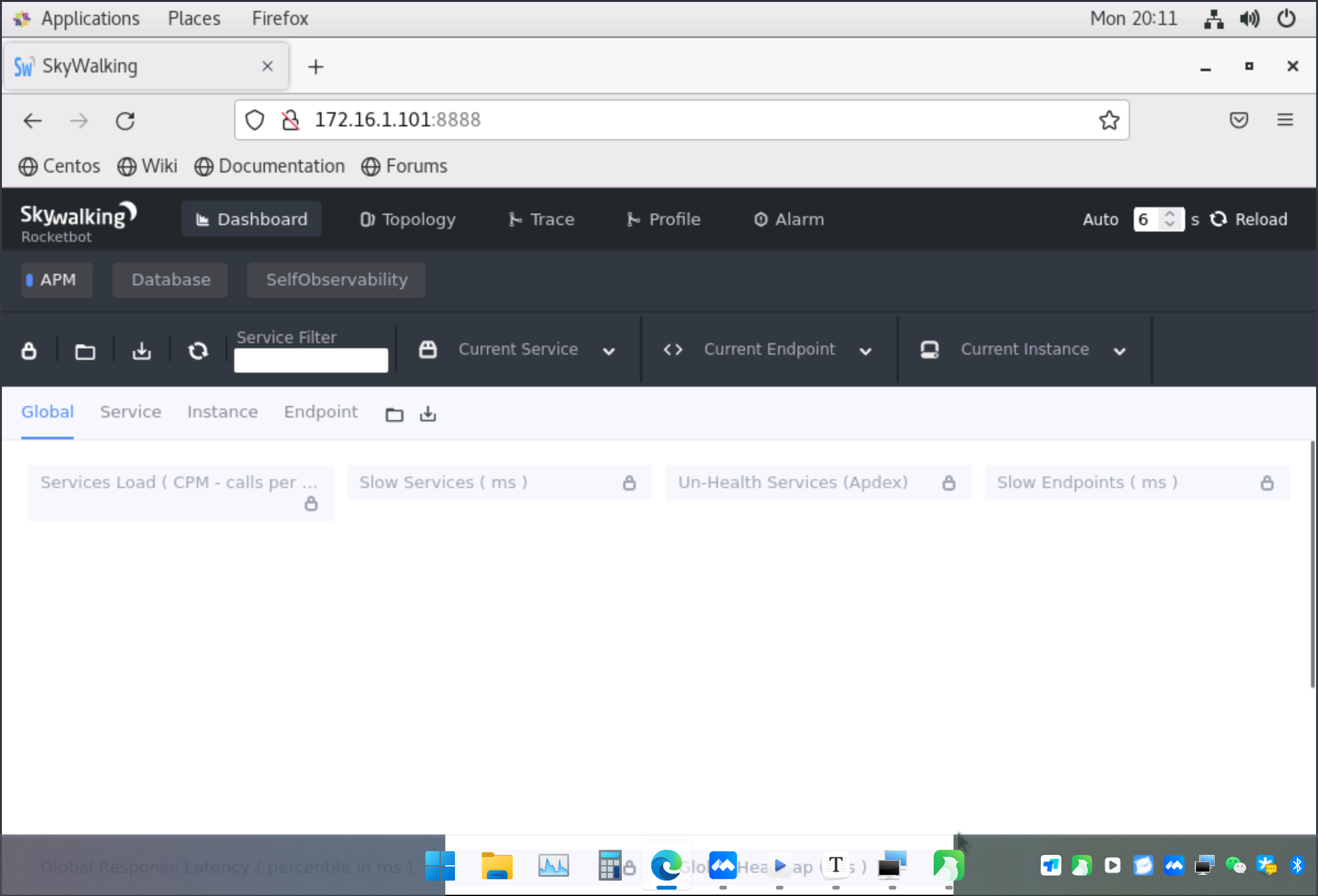The image size is (1318, 896).
Task: Click inside the Service Filter input box
Action: pos(311,359)
